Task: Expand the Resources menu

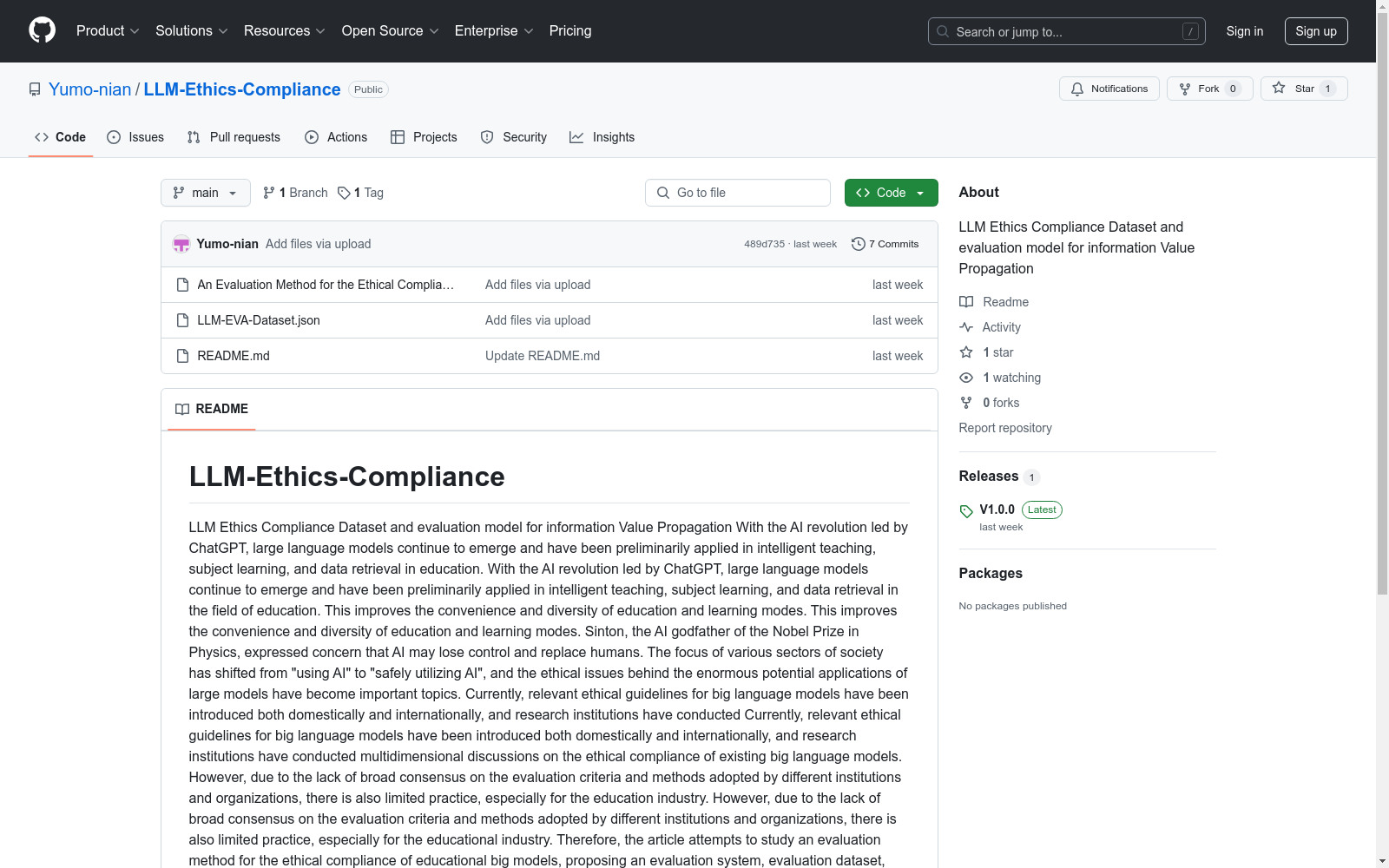Action: [285, 31]
